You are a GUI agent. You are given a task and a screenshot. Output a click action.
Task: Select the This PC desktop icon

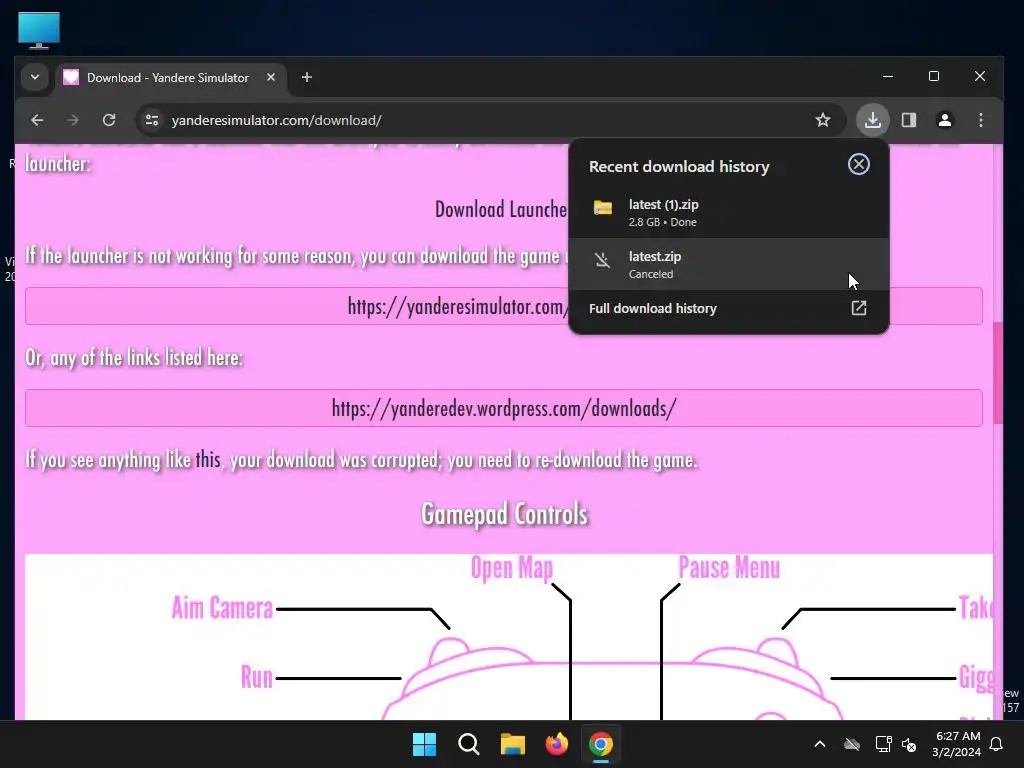pyautogui.click(x=39, y=30)
